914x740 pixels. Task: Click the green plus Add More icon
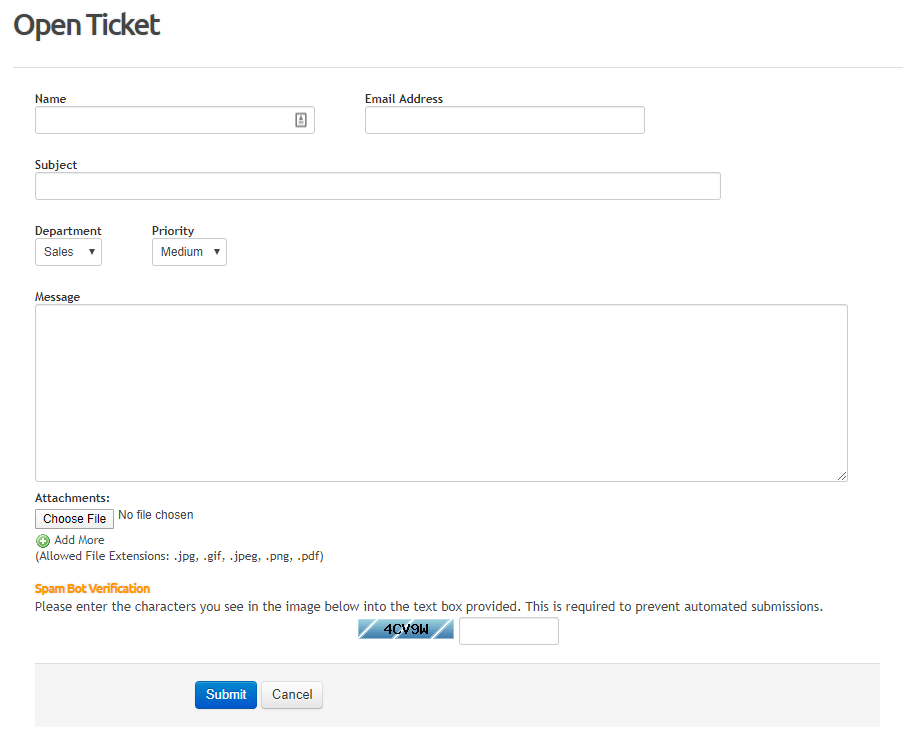[x=43, y=541]
